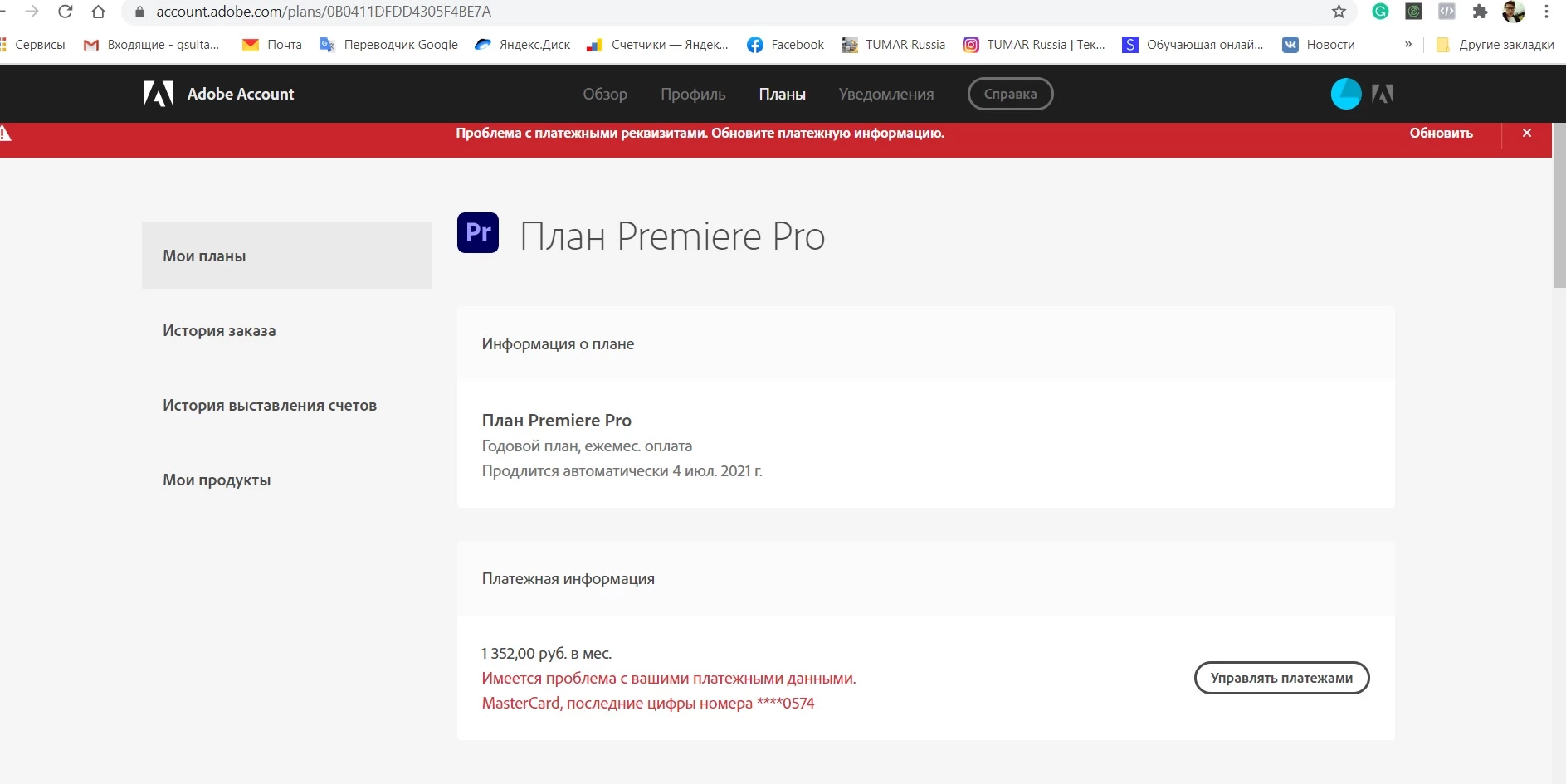The width and height of the screenshot is (1566, 784).
Task: Click the green square extension icon
Action: point(1413,12)
